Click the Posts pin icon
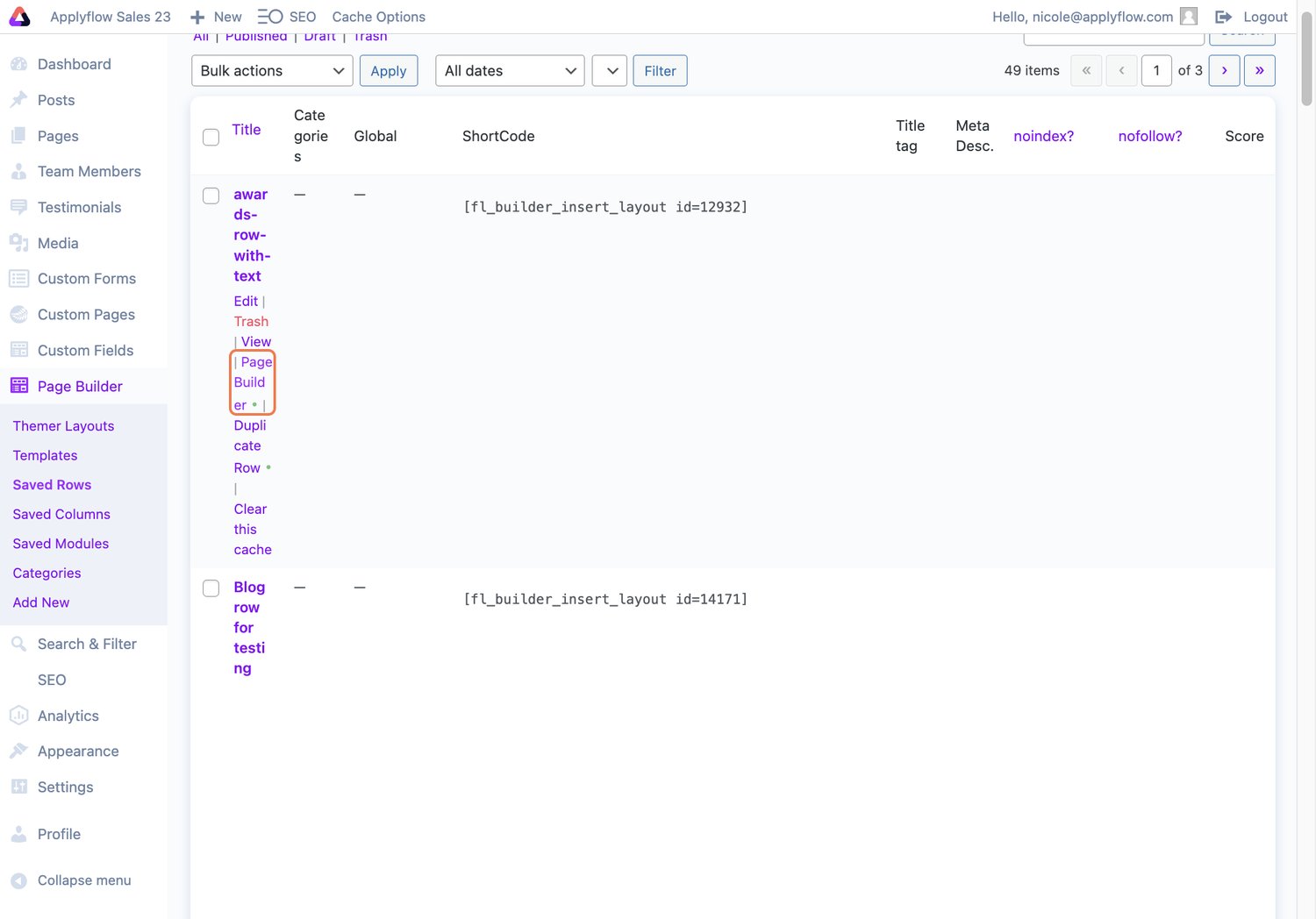 click(18, 100)
